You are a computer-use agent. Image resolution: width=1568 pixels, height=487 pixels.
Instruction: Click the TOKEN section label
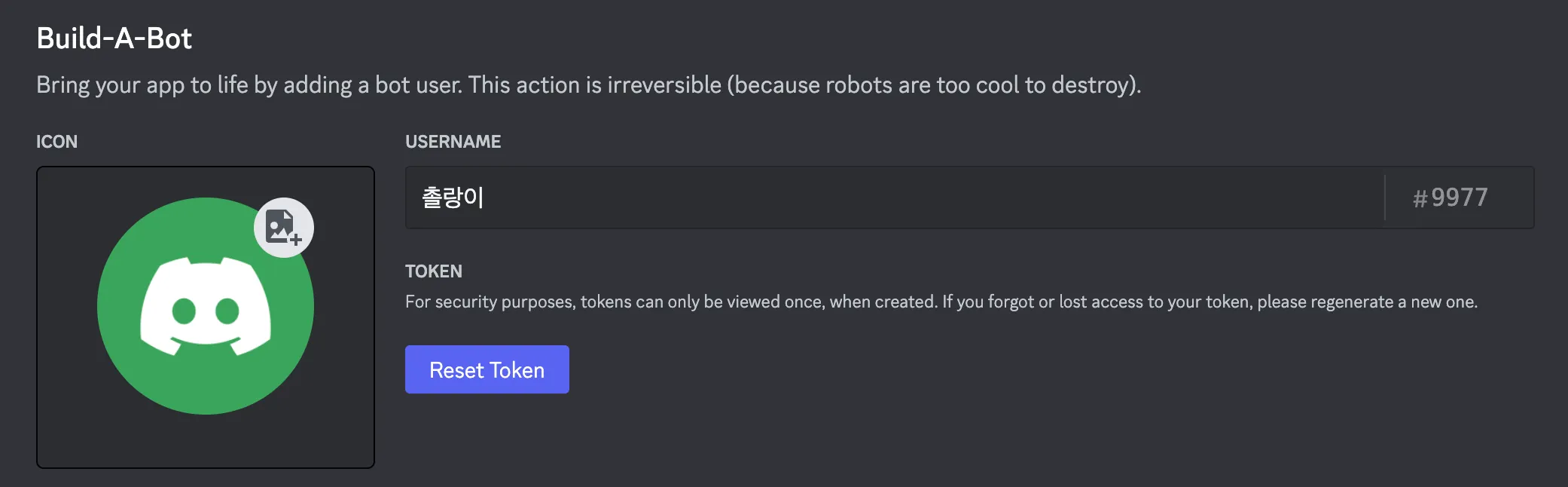tap(434, 271)
